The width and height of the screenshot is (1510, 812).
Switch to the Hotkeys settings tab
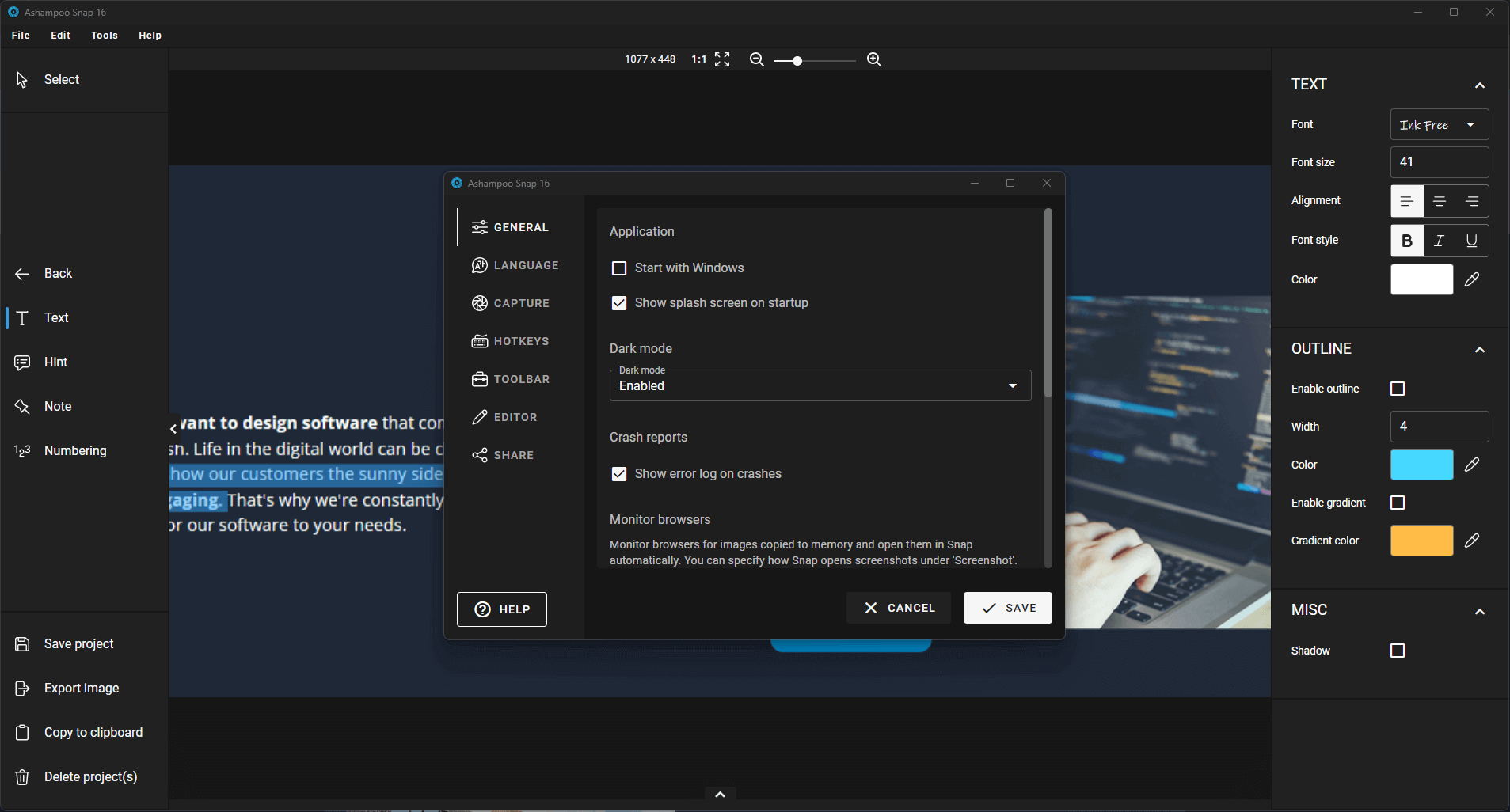(x=520, y=341)
